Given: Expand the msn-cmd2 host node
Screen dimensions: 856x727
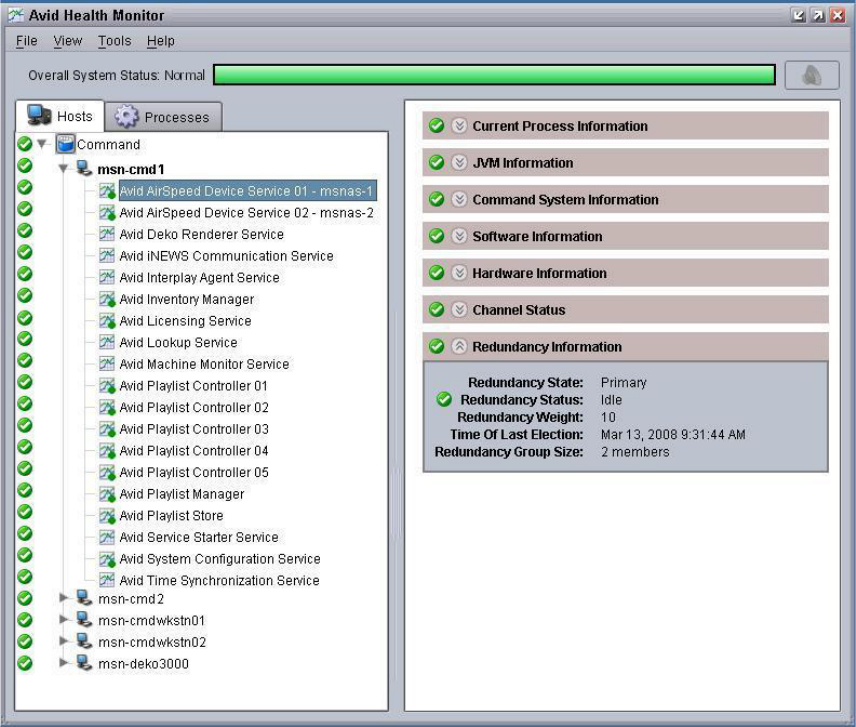Looking at the screenshot, I should point(63,598).
